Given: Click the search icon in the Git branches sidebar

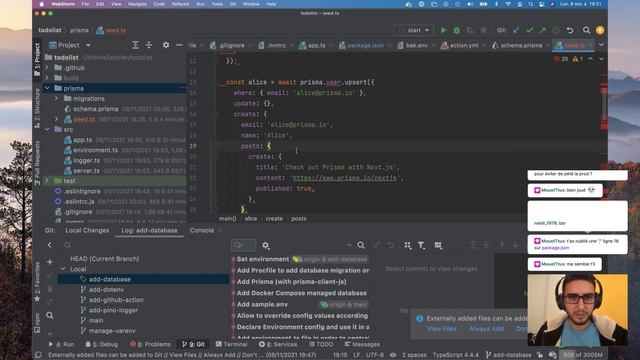Looking at the screenshot, I should click(50, 316).
